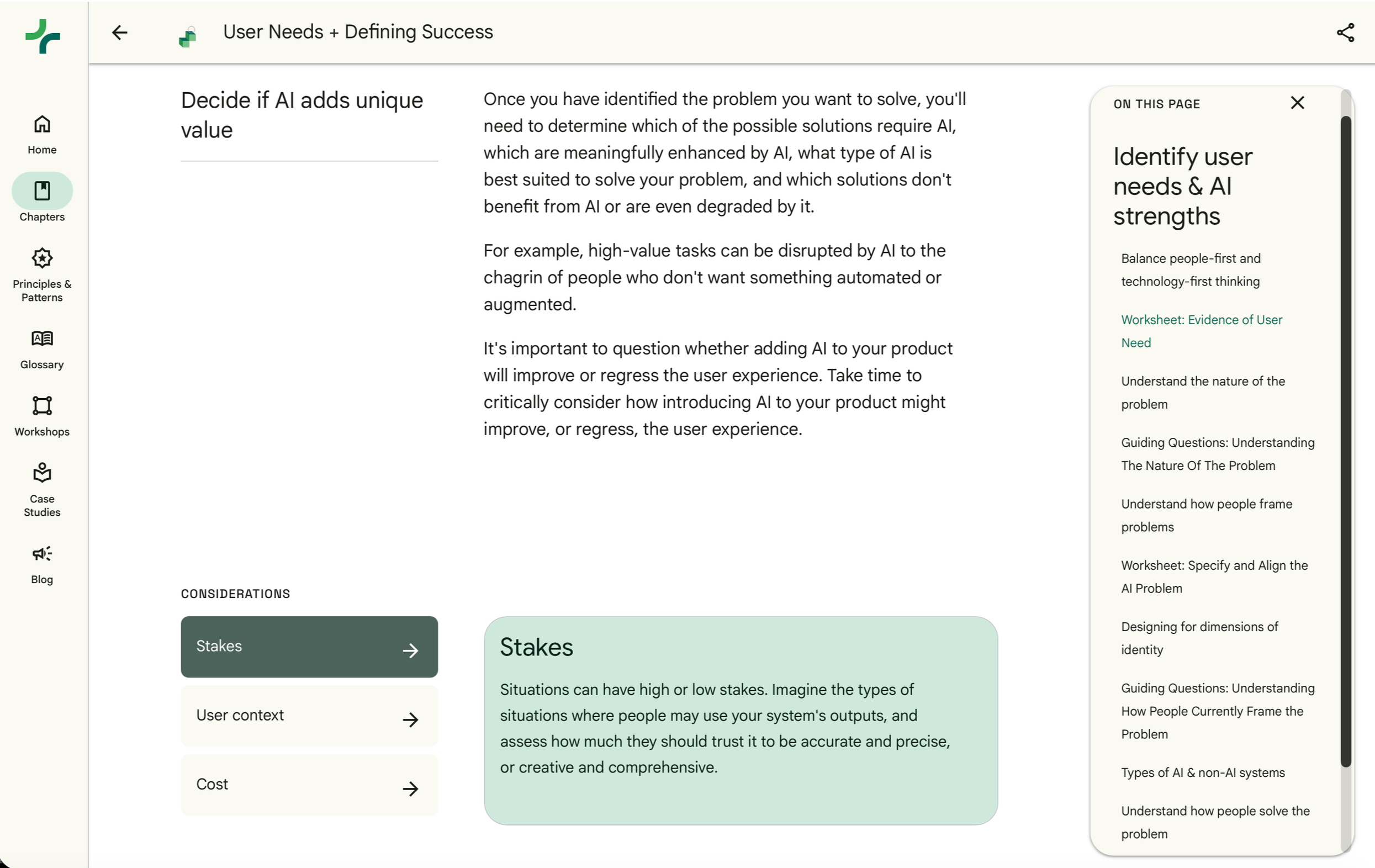Click the chapter icon beside the page title
The height and width of the screenshot is (868, 1375).
(187, 36)
